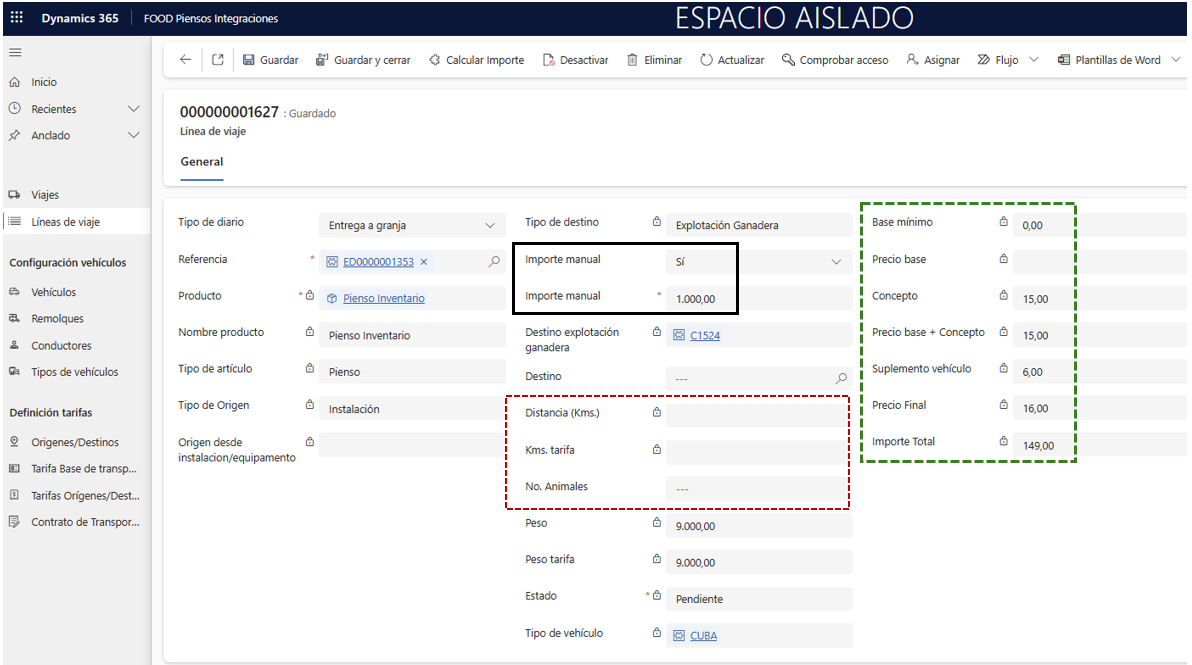The height and width of the screenshot is (665, 1192).
Task: Open the Tipo de diario dropdown
Action: [489, 226]
